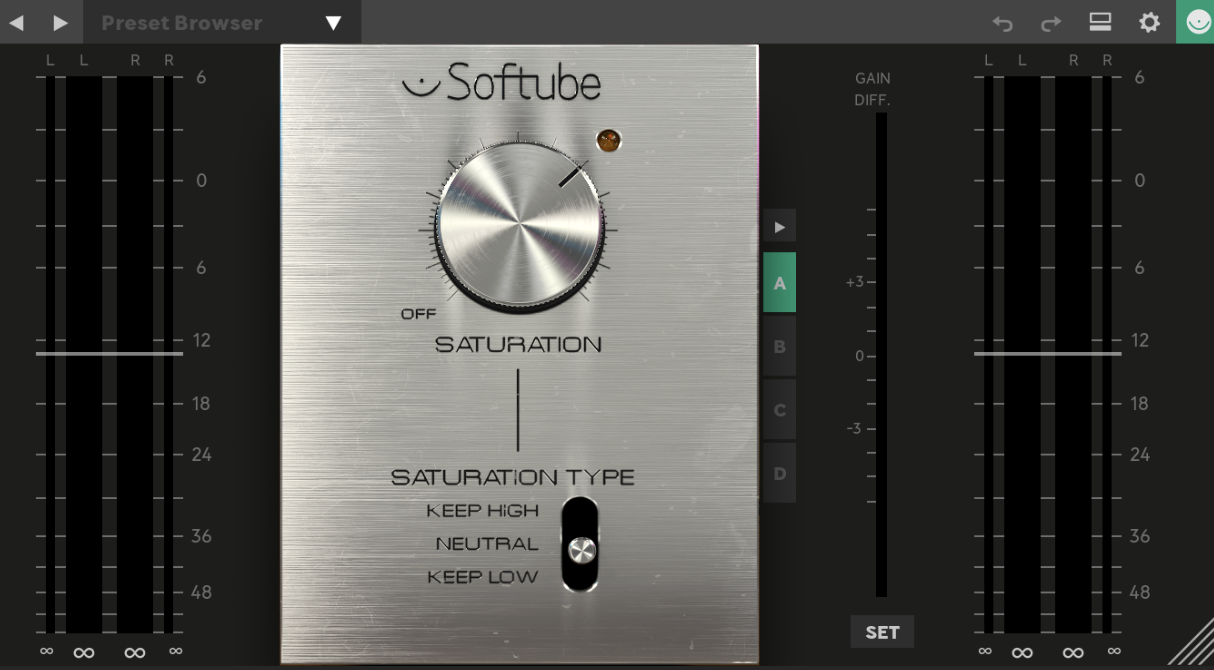
Task: Click -3 on the gain diff scale
Action: tap(854, 429)
